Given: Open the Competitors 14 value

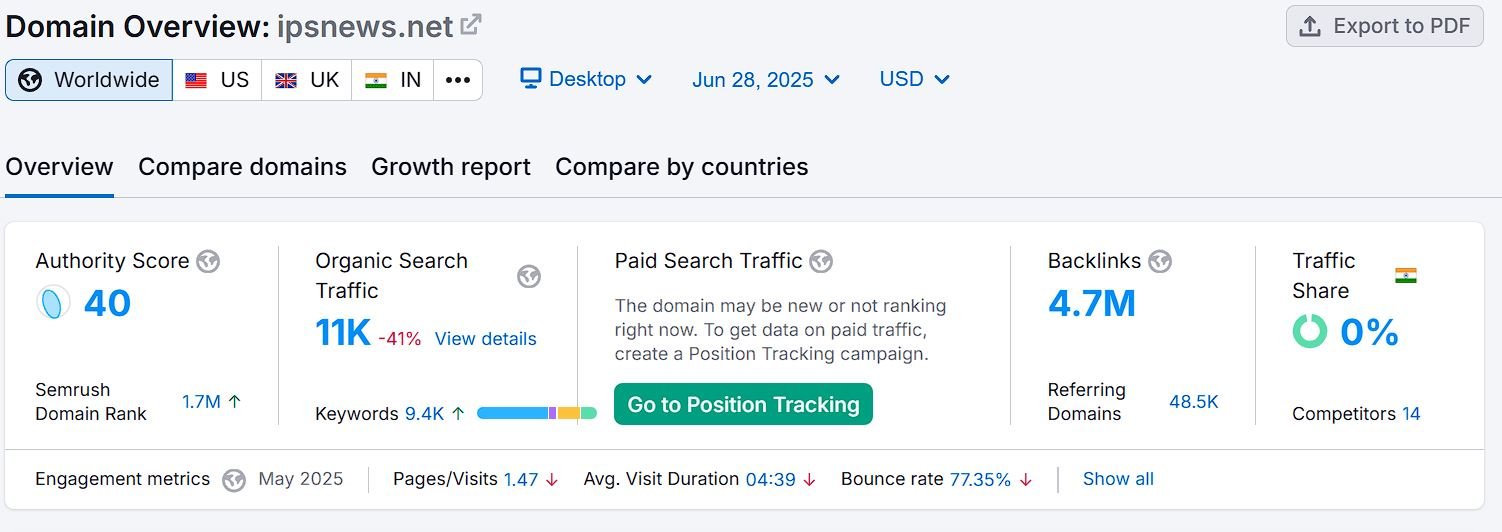Looking at the screenshot, I should (x=1411, y=414).
